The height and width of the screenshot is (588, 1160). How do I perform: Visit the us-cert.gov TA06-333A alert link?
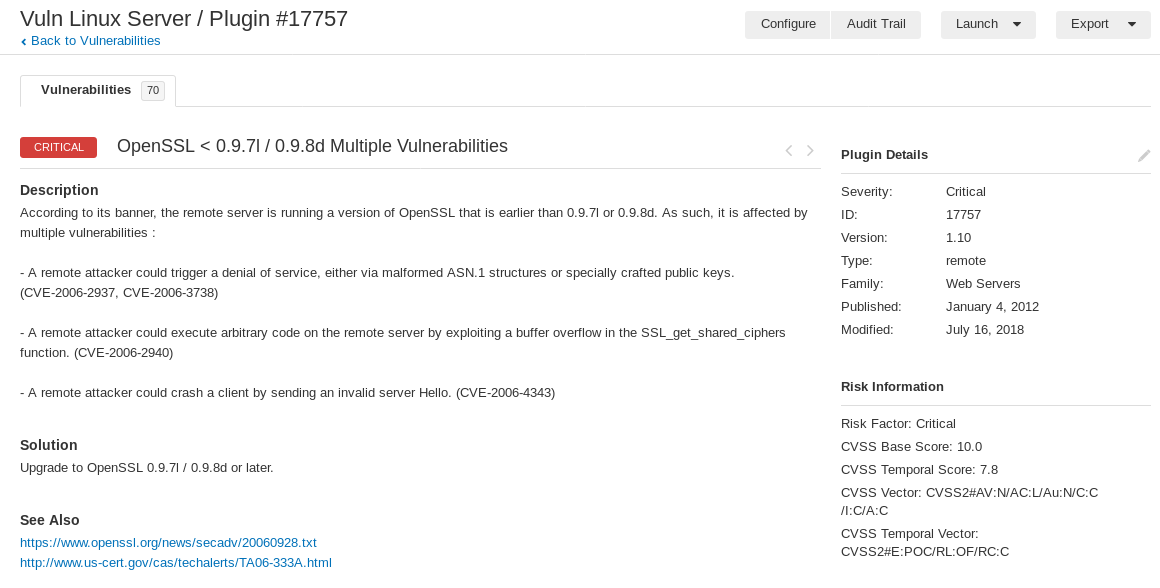click(x=176, y=563)
